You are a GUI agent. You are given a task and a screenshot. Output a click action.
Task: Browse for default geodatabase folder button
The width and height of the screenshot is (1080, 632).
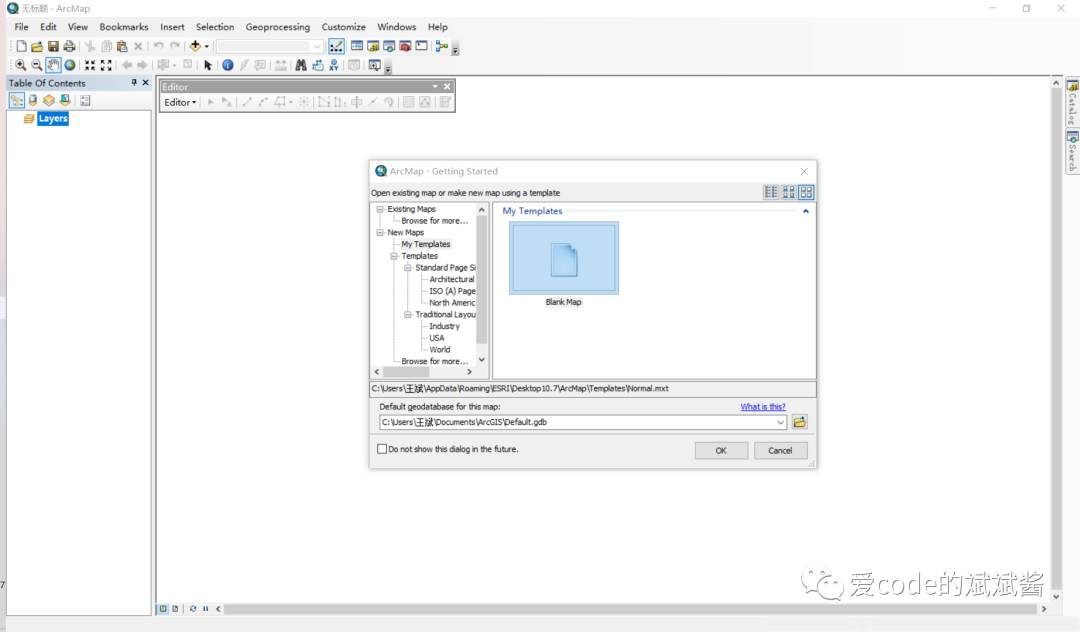[x=800, y=422]
